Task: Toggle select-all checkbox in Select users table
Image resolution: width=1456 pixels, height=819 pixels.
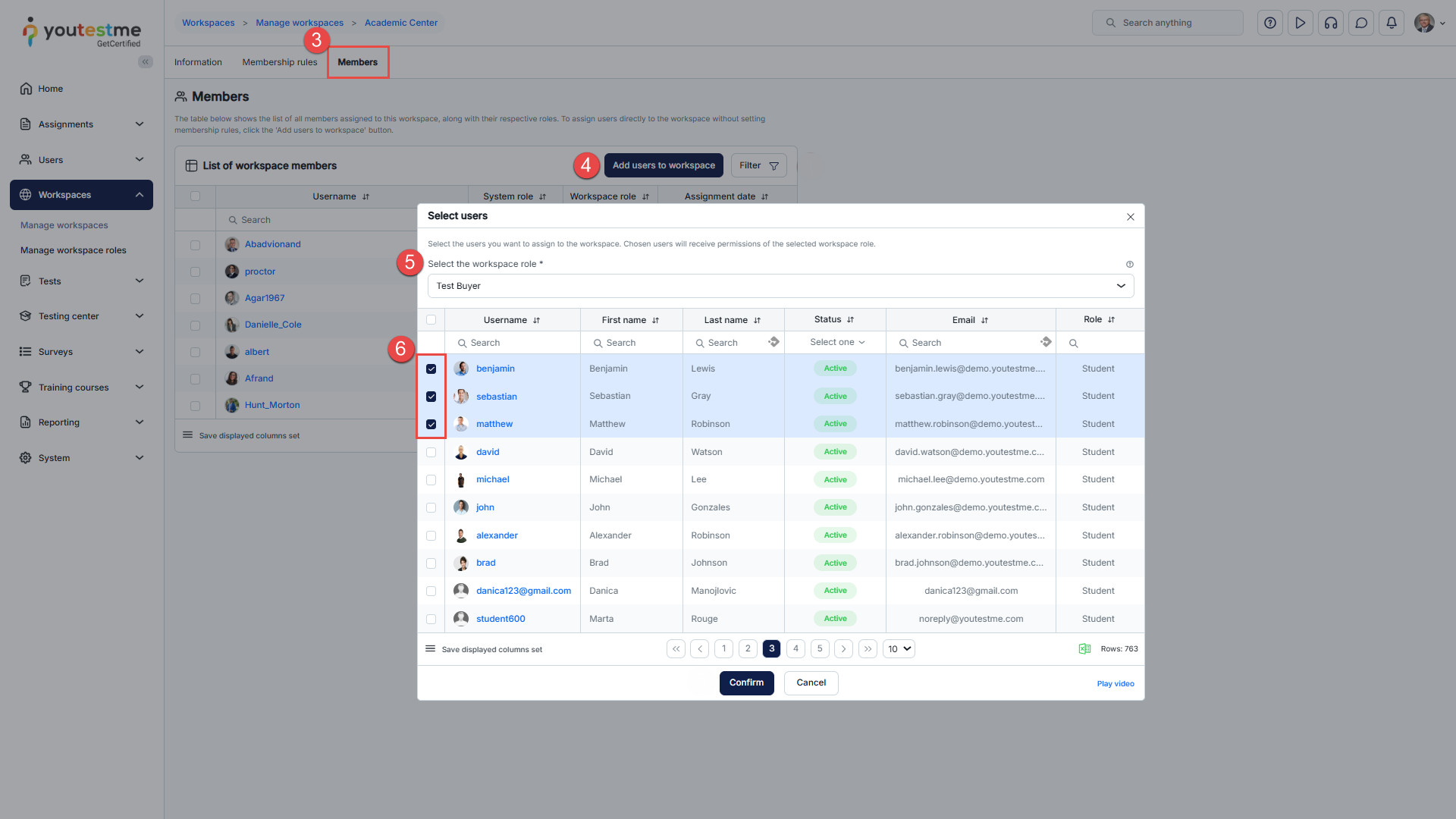Action: click(431, 320)
